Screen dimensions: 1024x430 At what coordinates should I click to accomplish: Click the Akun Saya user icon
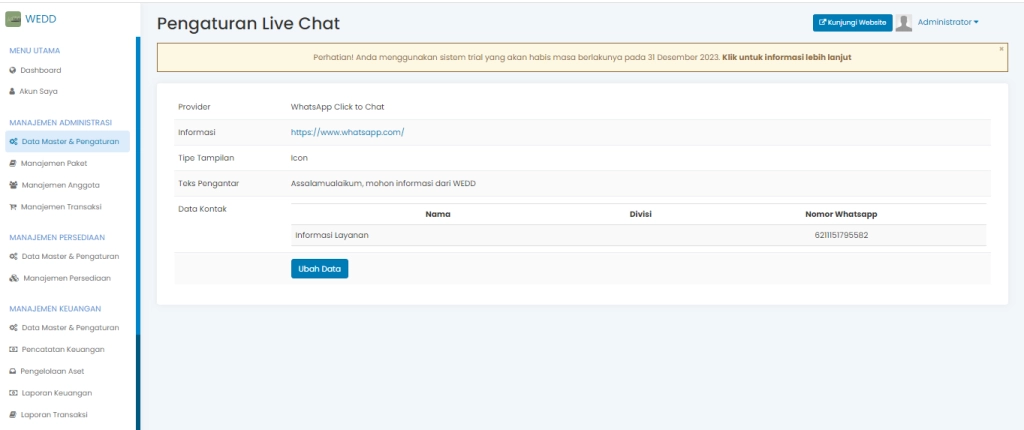(x=12, y=91)
